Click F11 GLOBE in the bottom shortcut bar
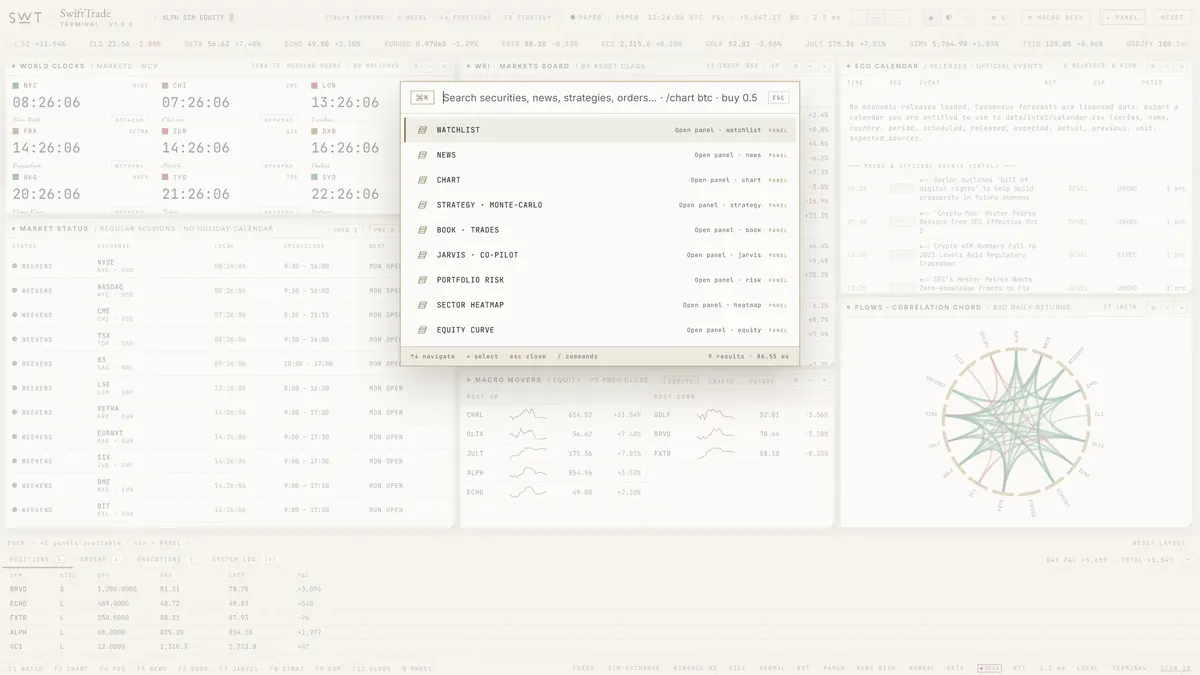Screen dimensions: 1200x675 tap(371, 667)
